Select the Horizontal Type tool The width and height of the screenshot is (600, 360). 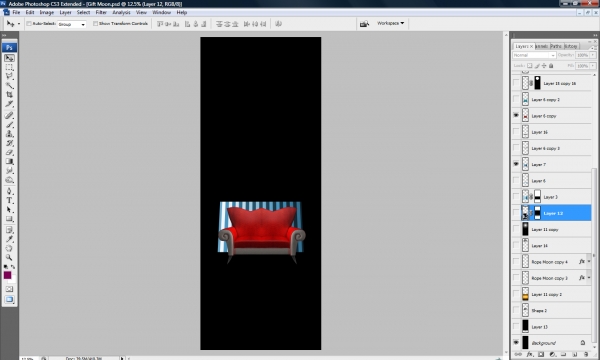pos(10,200)
